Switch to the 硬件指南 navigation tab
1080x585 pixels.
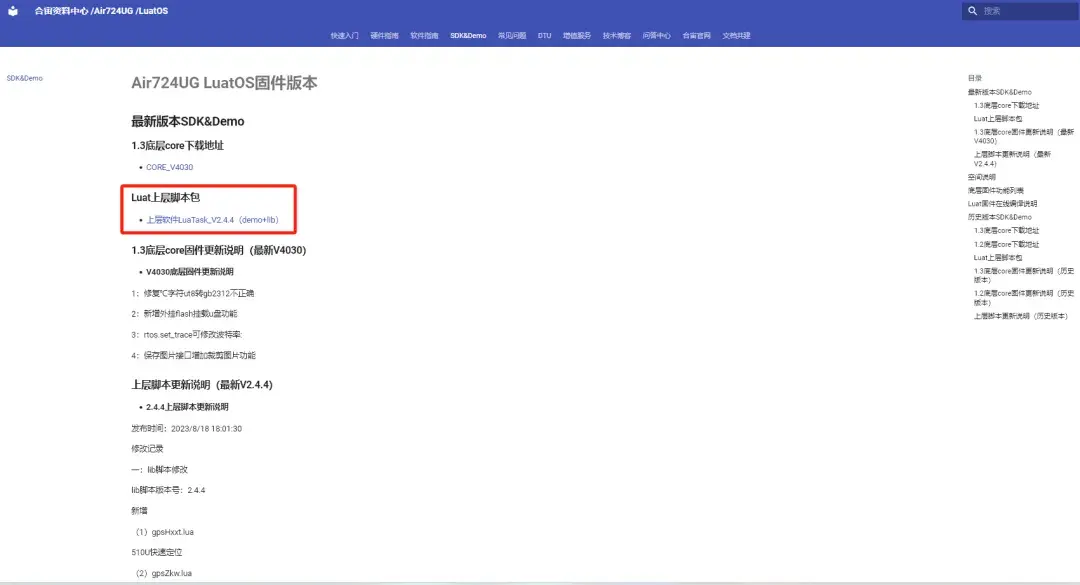(384, 36)
